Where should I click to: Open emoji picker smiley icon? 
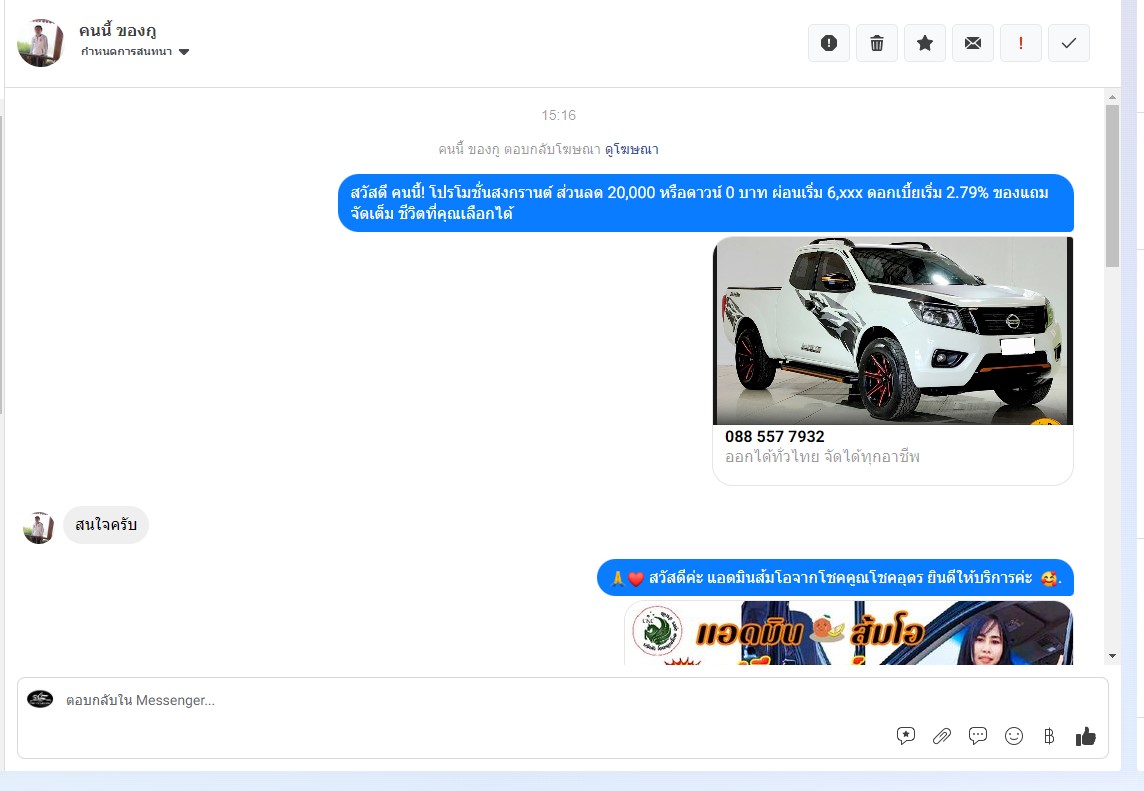coord(1013,736)
